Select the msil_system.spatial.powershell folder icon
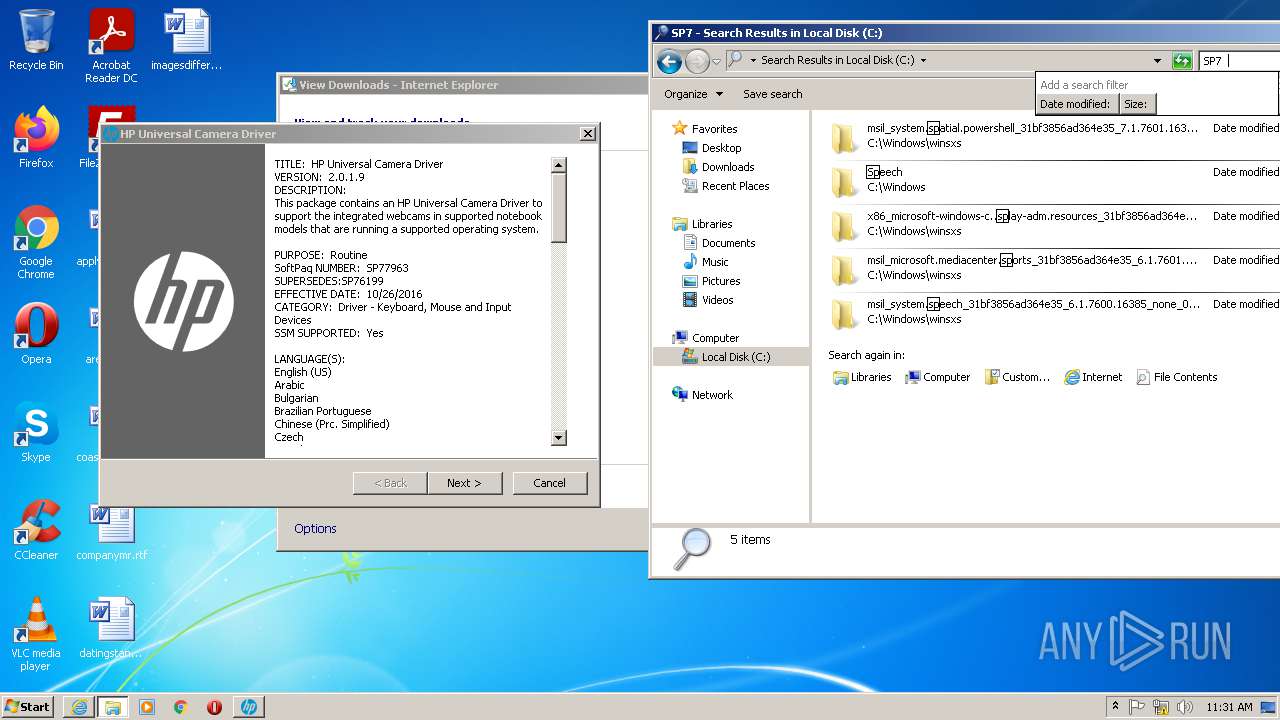 (845, 137)
